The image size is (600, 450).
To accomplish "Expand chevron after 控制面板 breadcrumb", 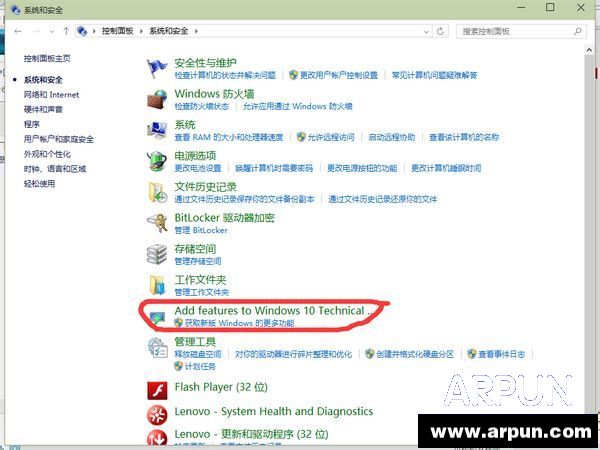I will [141, 31].
